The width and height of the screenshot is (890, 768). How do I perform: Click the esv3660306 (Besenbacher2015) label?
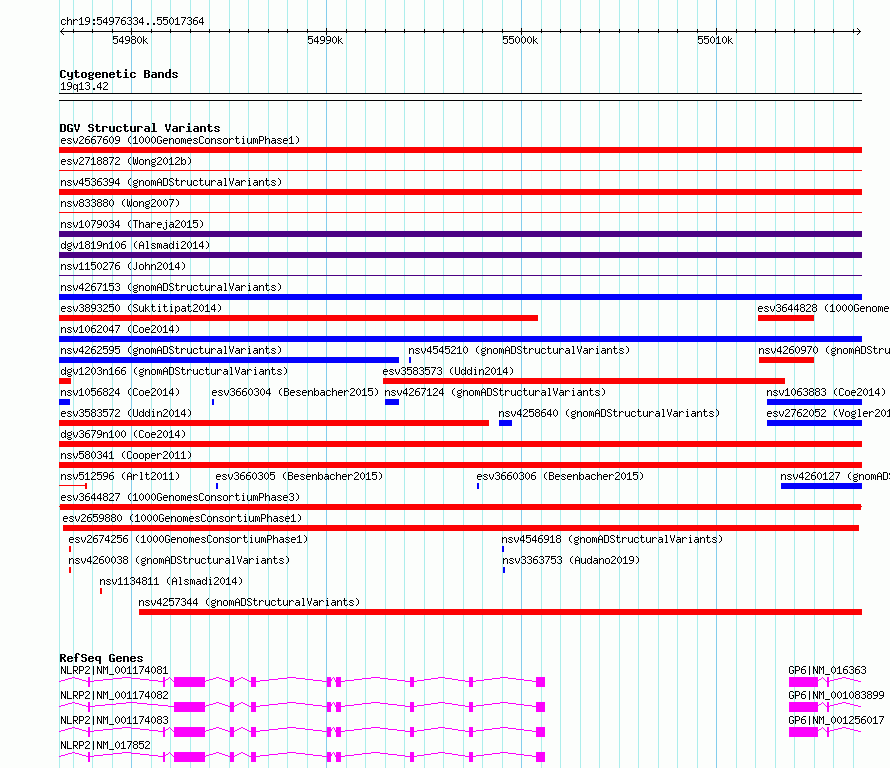[x=560, y=476]
